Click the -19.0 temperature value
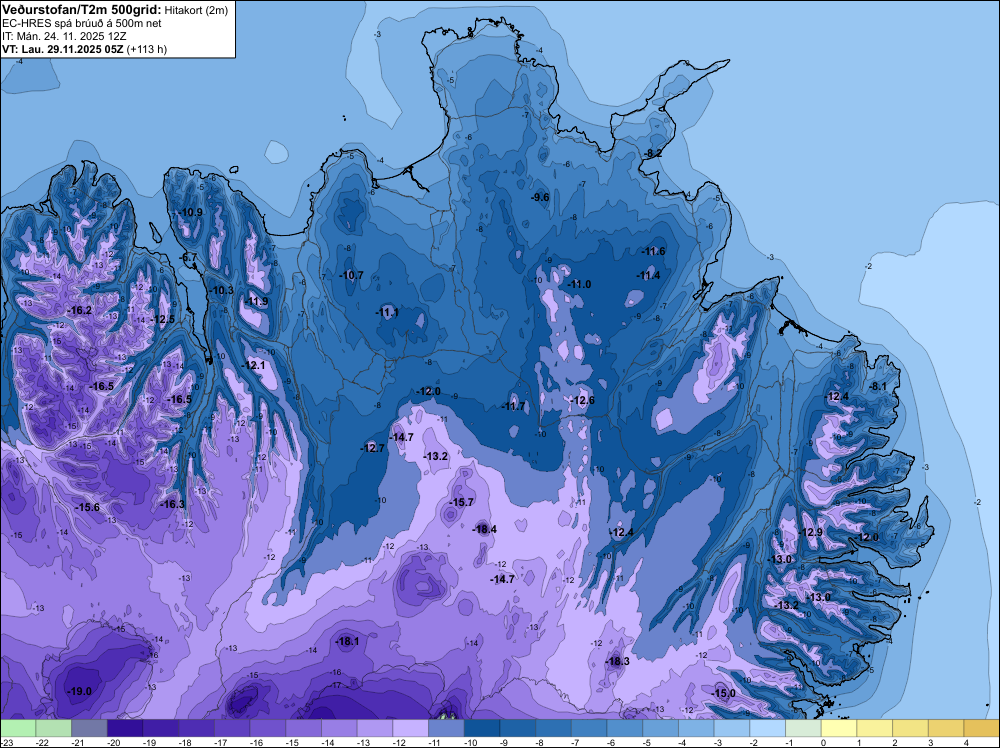The height and width of the screenshot is (748, 1000). (80, 691)
